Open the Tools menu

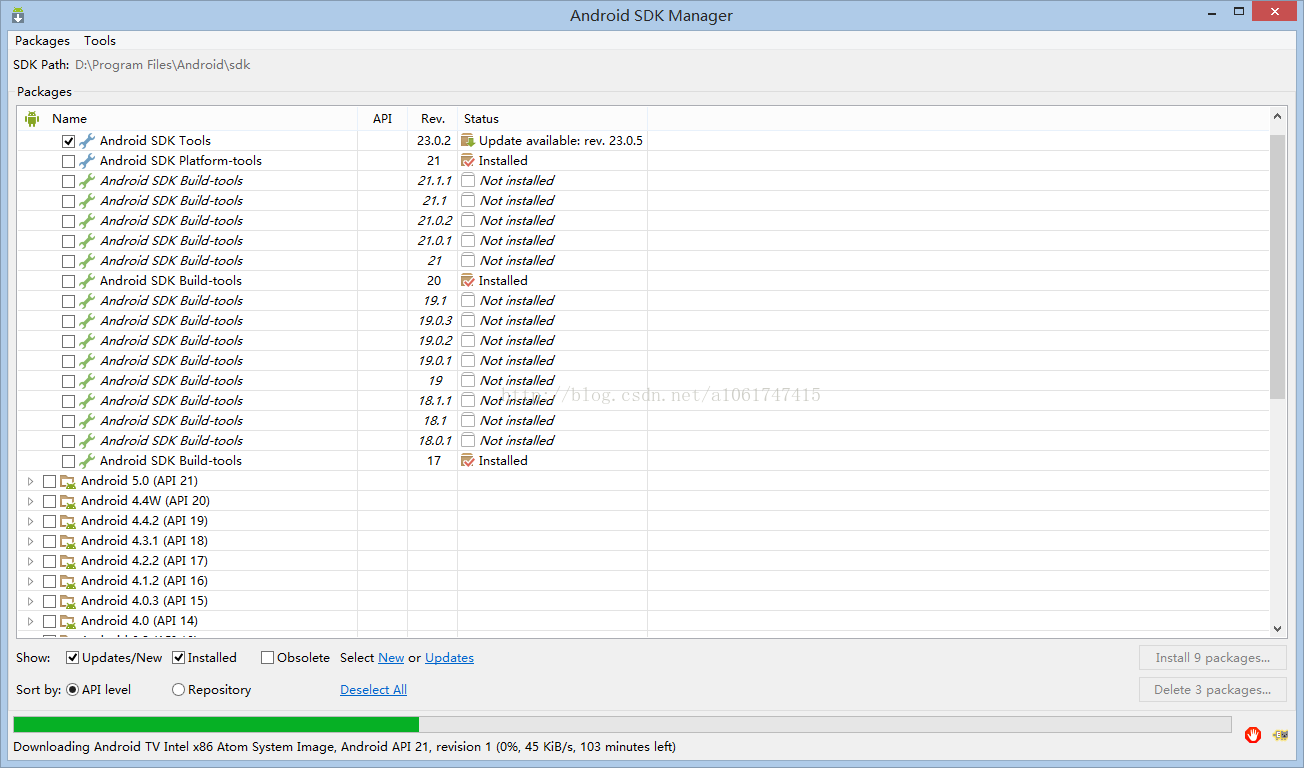[100, 41]
